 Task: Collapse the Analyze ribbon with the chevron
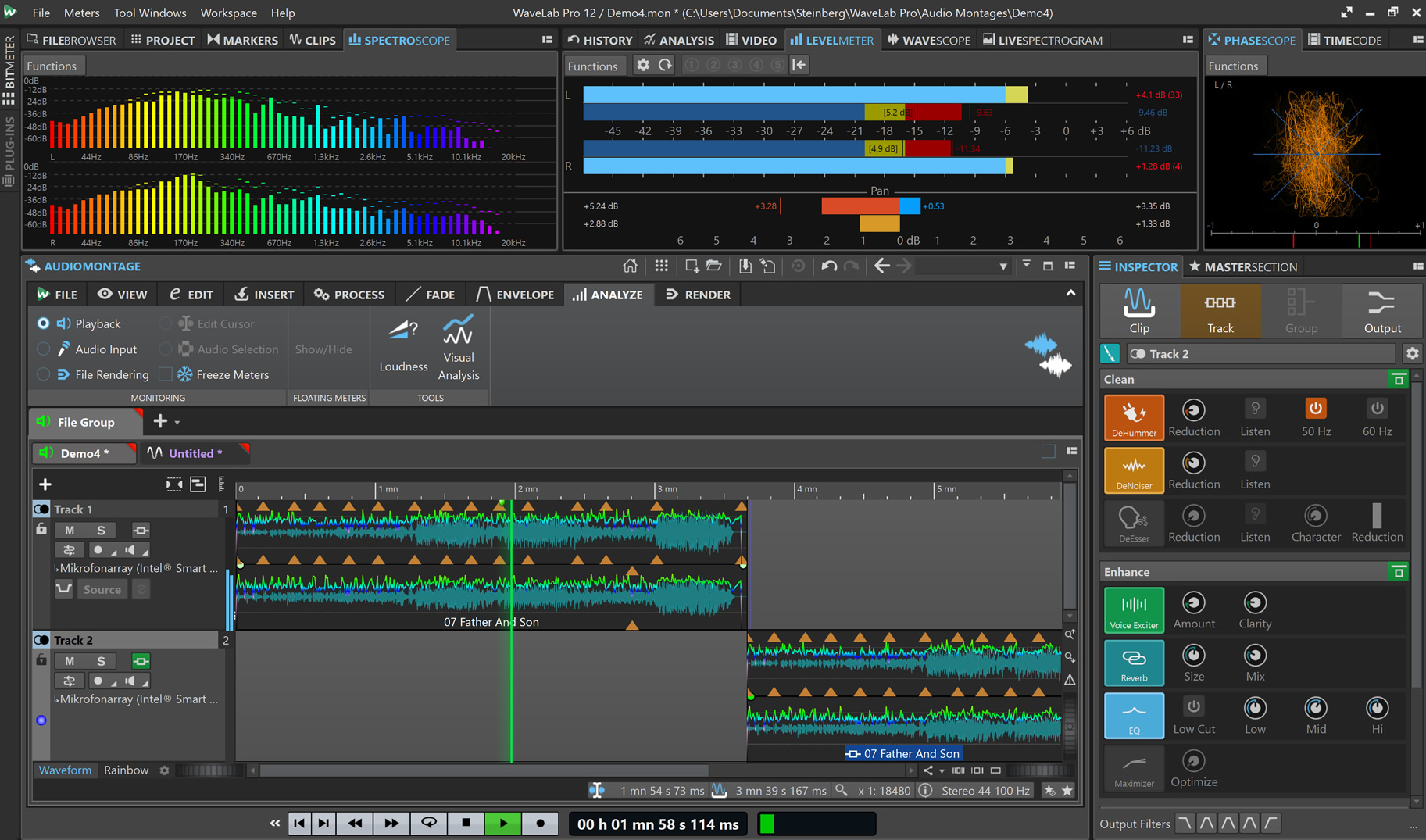[x=1070, y=294]
